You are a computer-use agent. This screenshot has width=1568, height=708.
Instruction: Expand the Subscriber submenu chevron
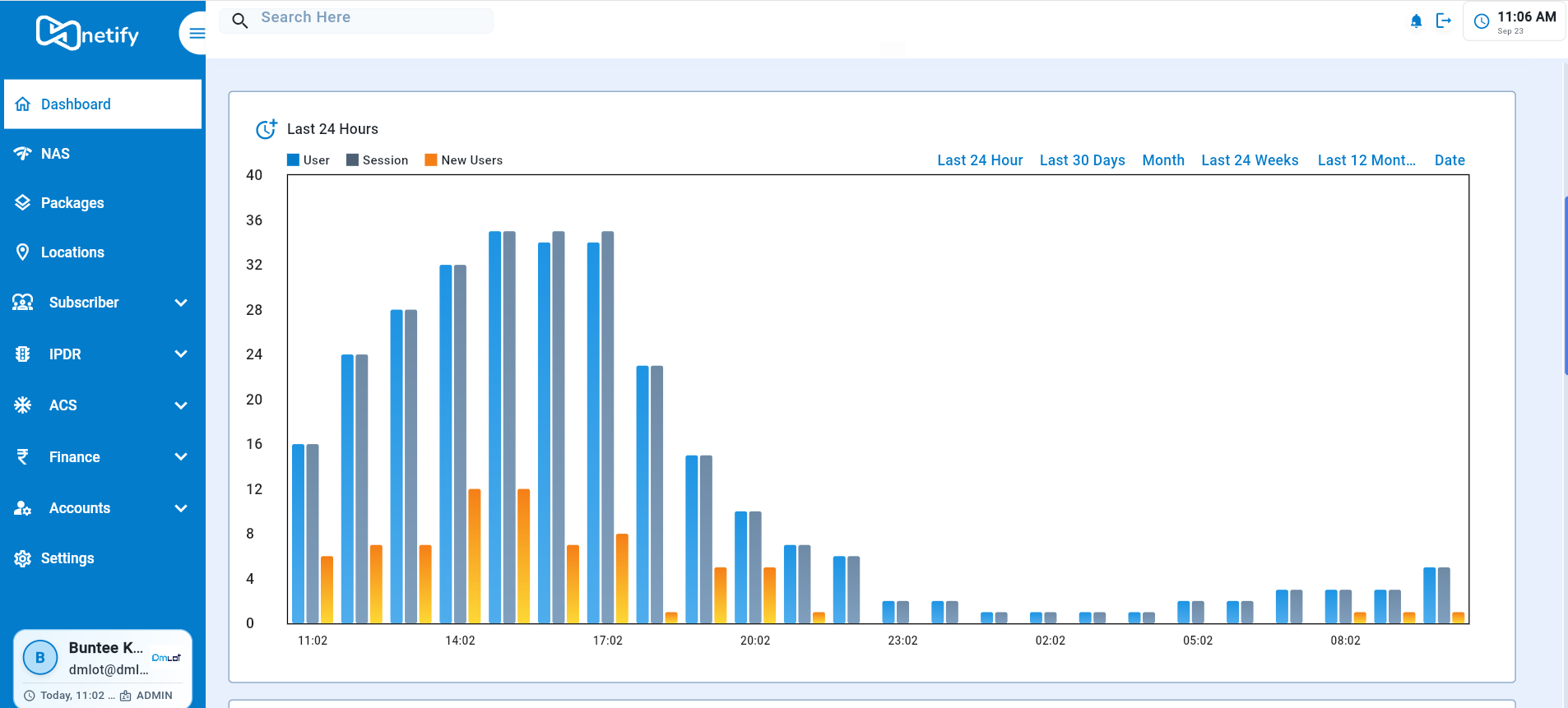coord(181,303)
